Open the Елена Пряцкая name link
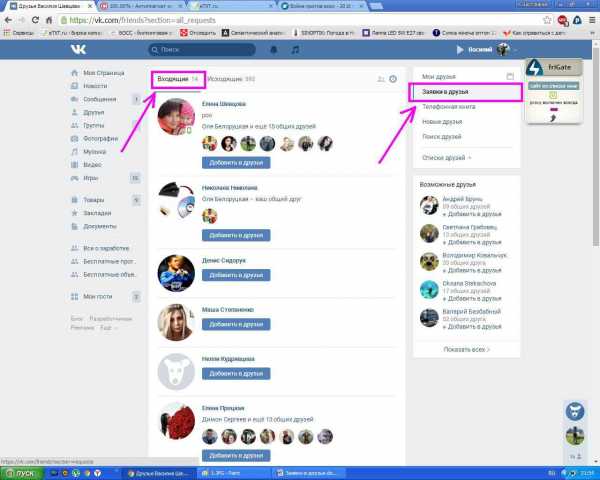 coord(223,408)
